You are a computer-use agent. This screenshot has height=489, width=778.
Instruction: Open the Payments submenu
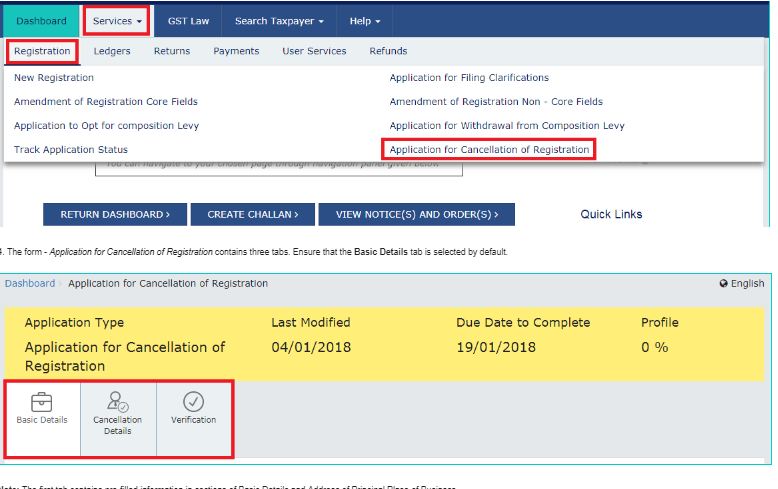(x=236, y=51)
